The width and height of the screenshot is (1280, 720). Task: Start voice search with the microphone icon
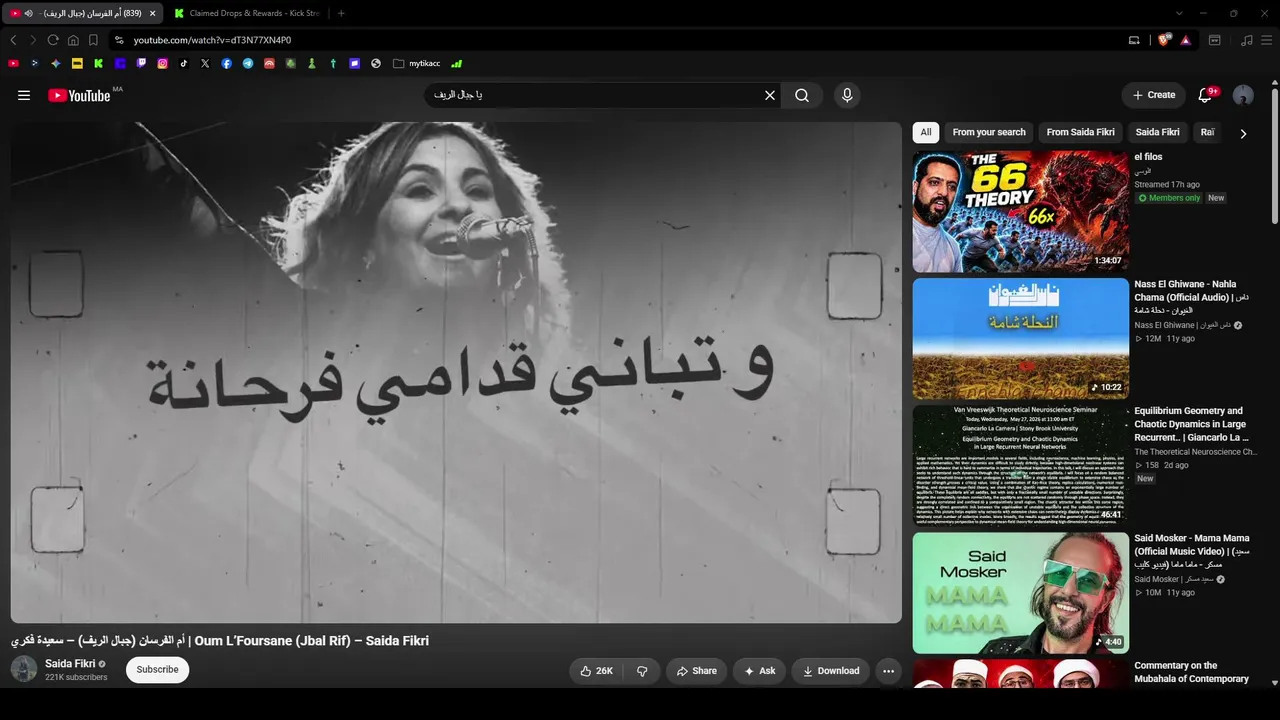click(x=847, y=95)
